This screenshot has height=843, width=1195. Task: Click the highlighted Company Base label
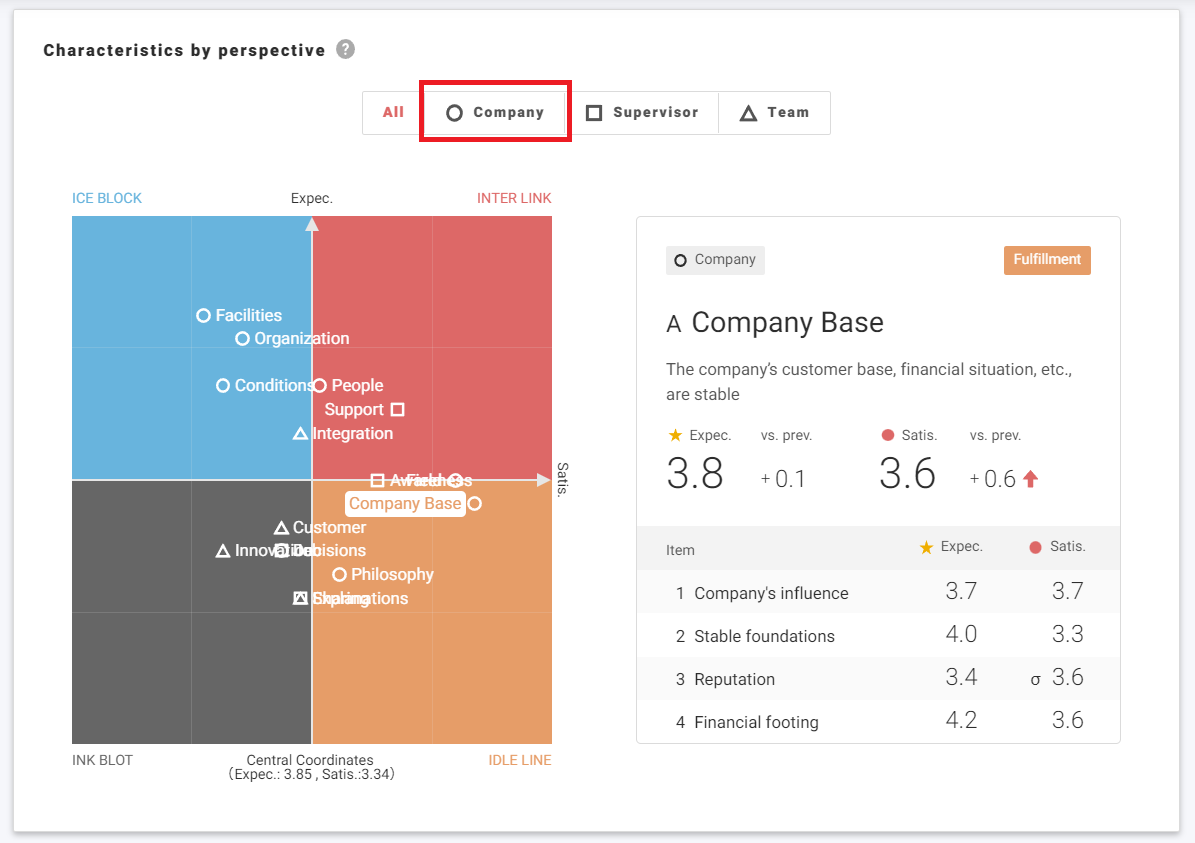[x=405, y=504]
